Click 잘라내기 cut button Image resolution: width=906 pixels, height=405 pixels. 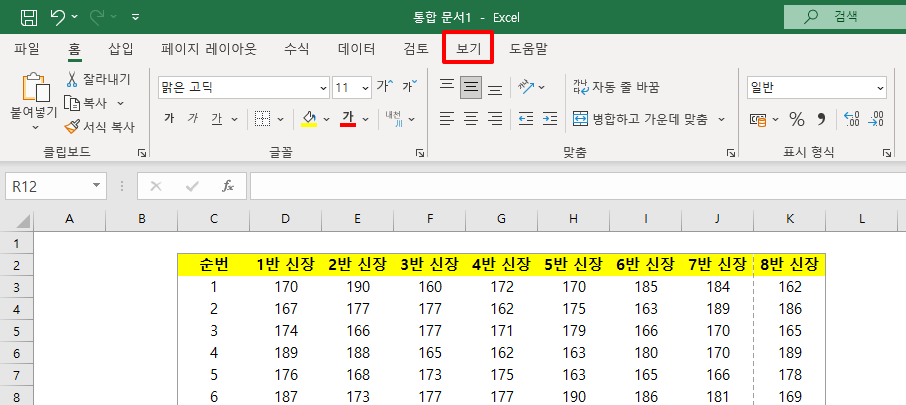tap(98, 79)
